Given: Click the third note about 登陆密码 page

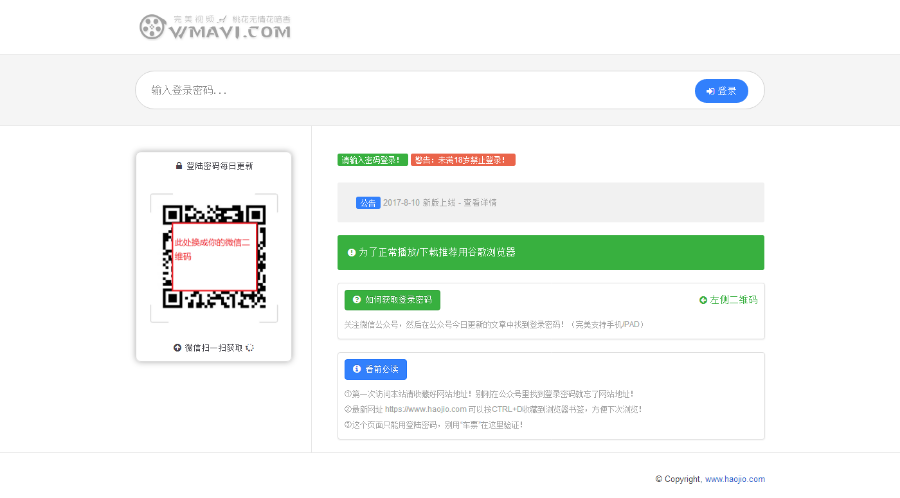Looking at the screenshot, I should 433,425.
